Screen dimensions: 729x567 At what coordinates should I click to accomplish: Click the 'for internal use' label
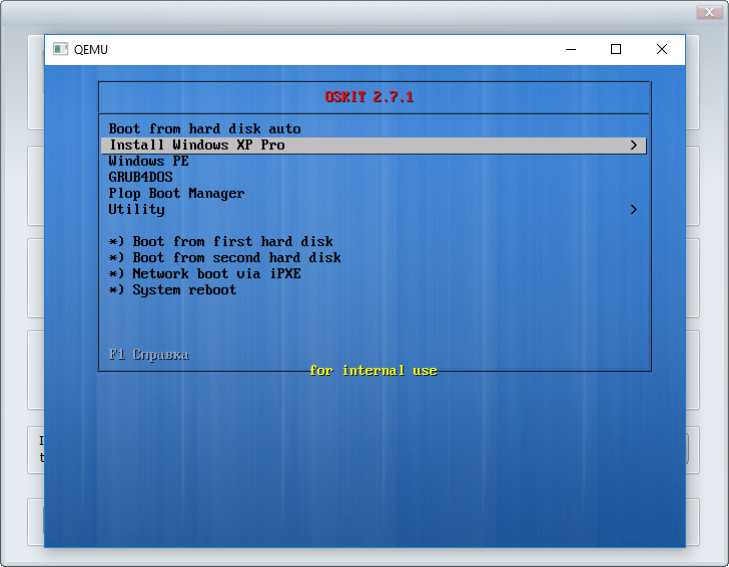[373, 371]
